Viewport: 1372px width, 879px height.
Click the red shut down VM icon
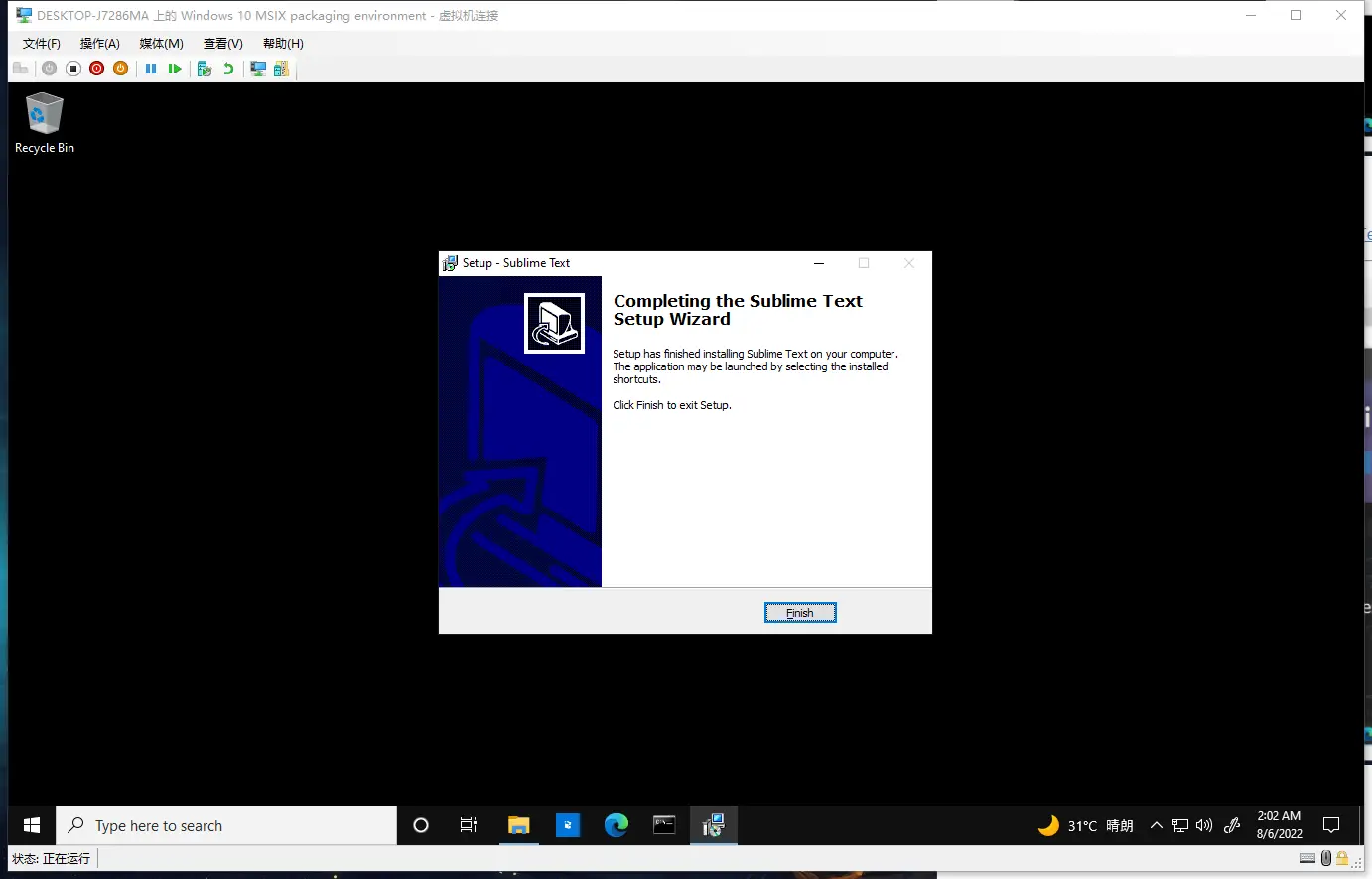96,69
